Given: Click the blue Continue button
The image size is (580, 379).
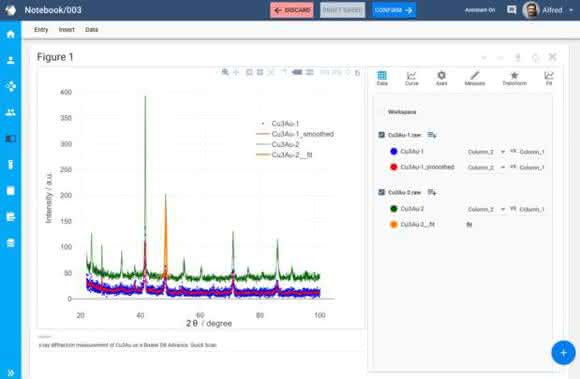Looking at the screenshot, I should [394, 10].
